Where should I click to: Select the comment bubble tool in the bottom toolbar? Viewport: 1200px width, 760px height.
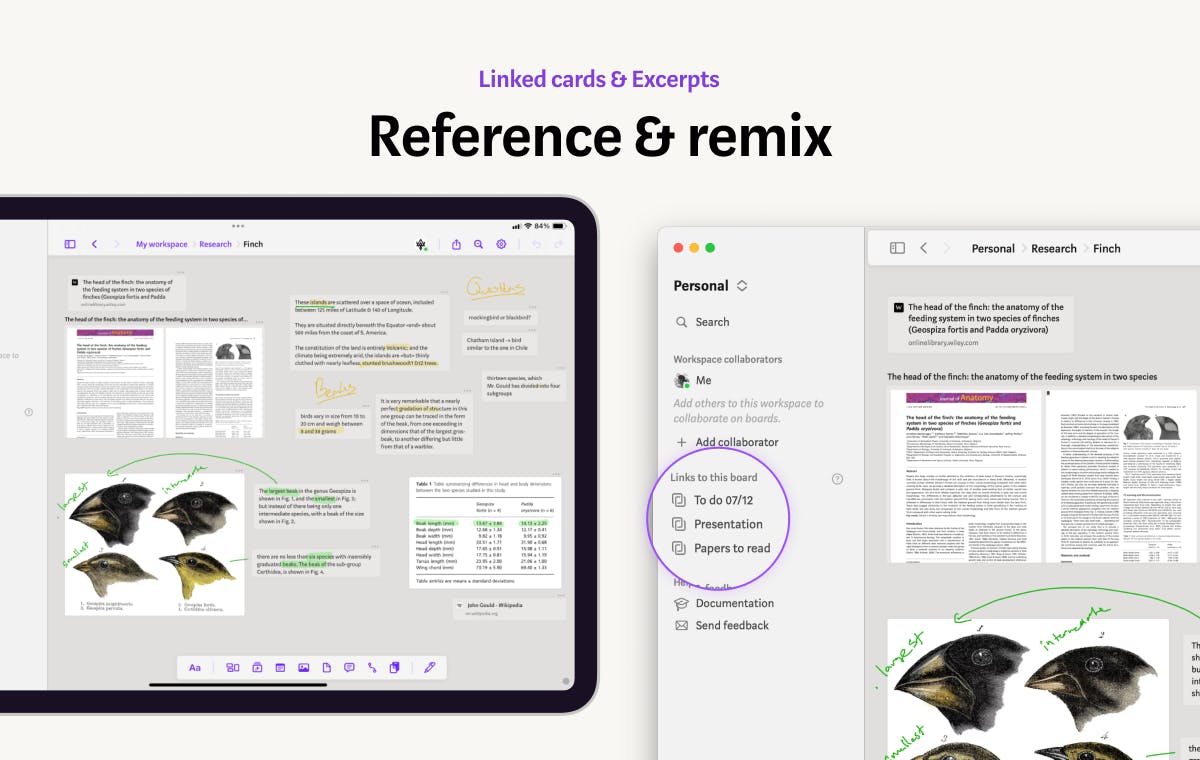[349, 667]
